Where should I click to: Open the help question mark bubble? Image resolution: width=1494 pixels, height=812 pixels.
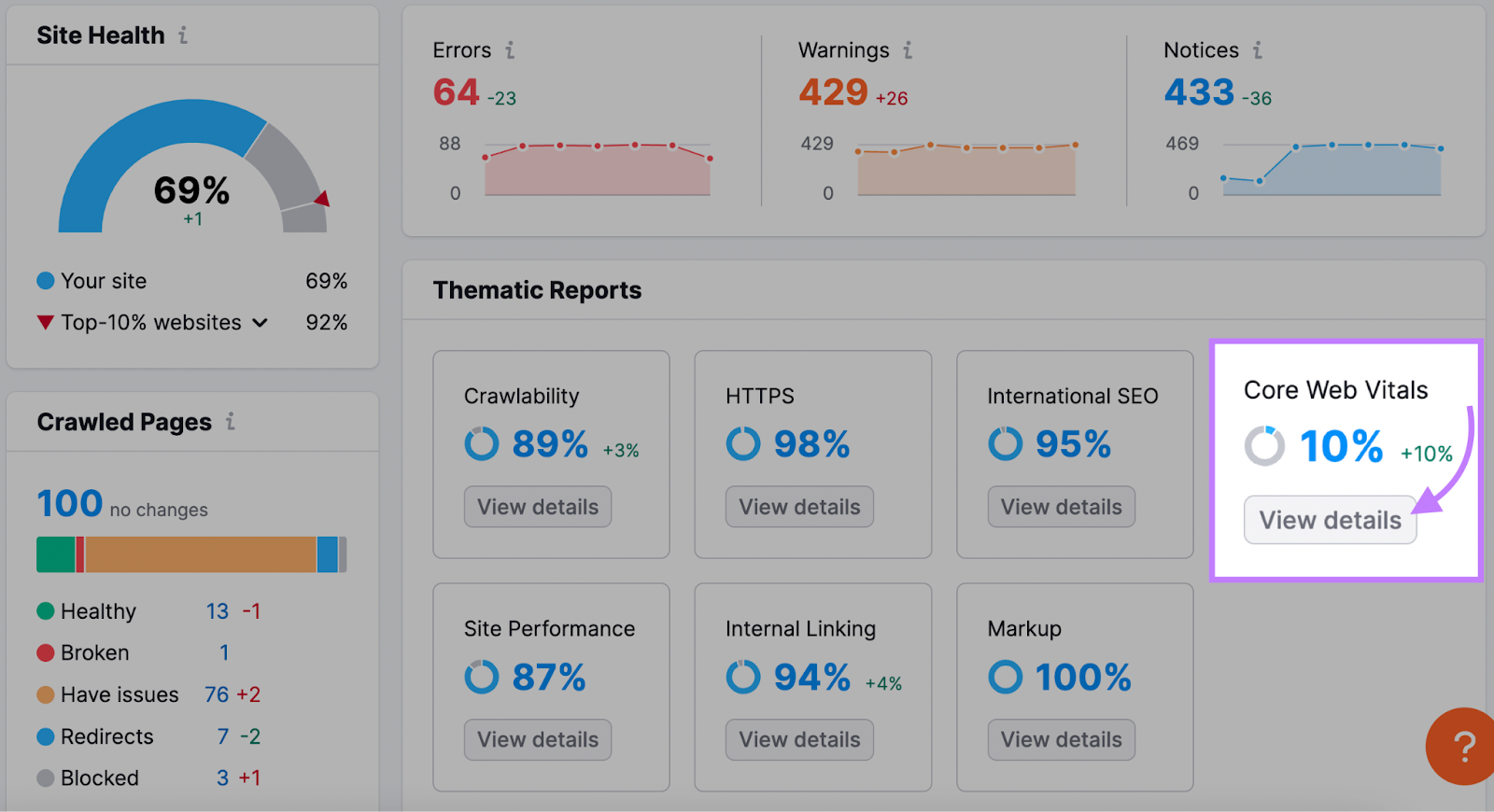click(1460, 747)
